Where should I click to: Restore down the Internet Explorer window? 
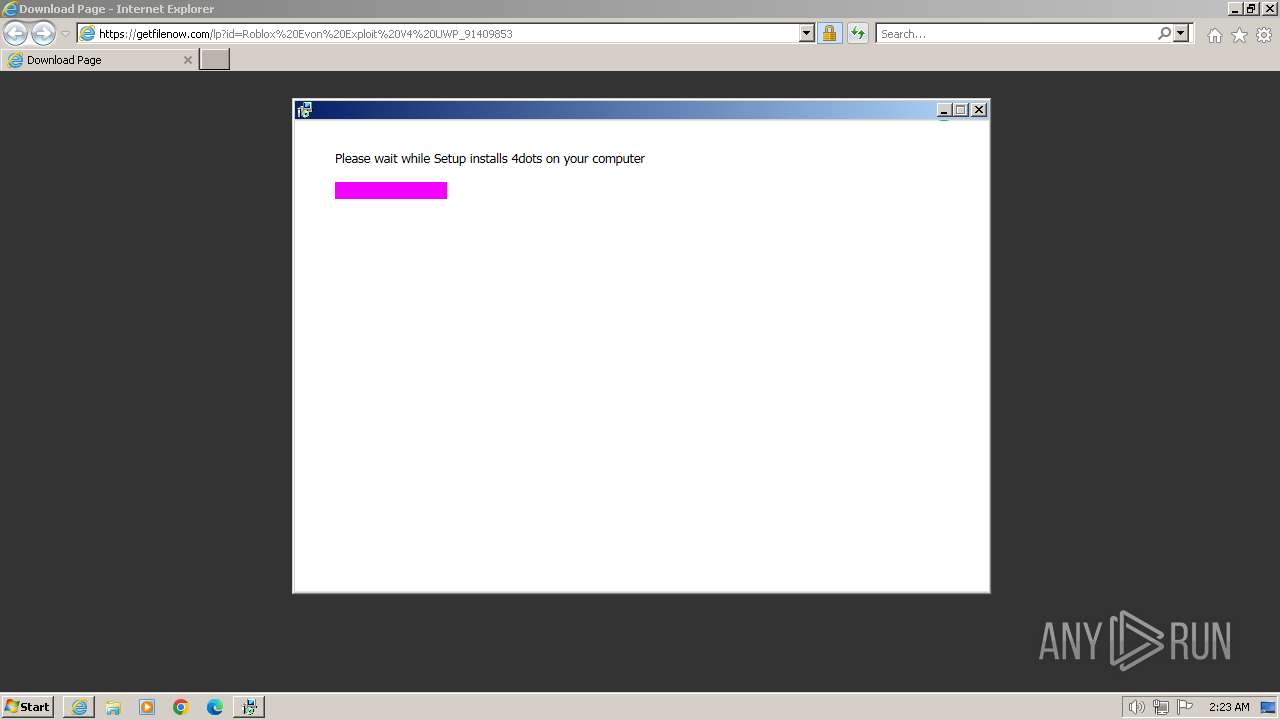click(x=1252, y=9)
